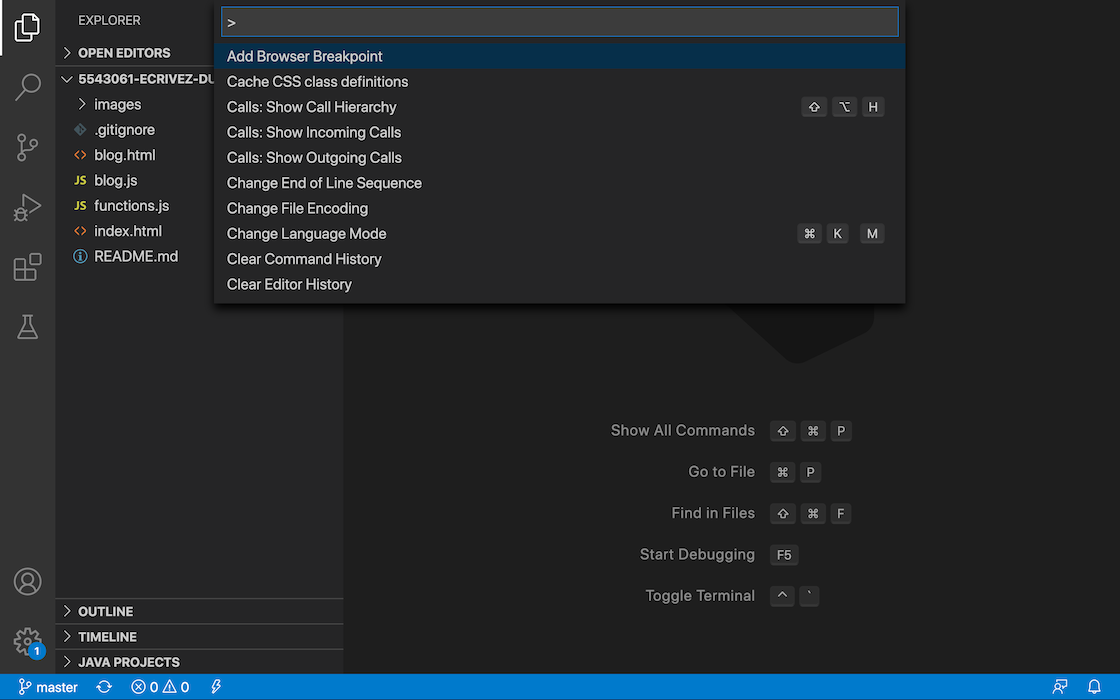The width and height of the screenshot is (1120, 700).
Task: Expand the Open Editors section
Action: point(124,53)
